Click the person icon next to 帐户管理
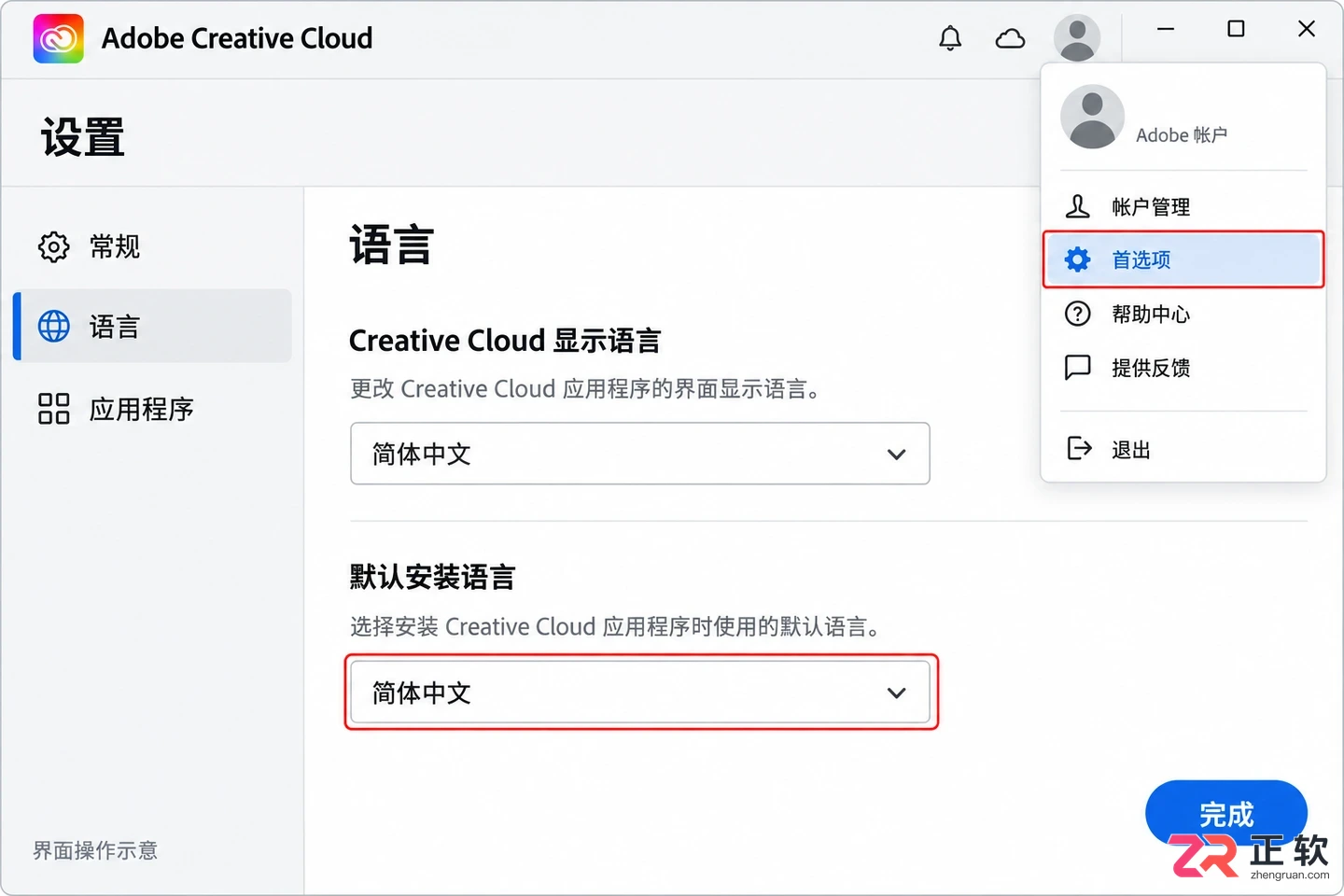The height and width of the screenshot is (896, 1344). [1077, 206]
